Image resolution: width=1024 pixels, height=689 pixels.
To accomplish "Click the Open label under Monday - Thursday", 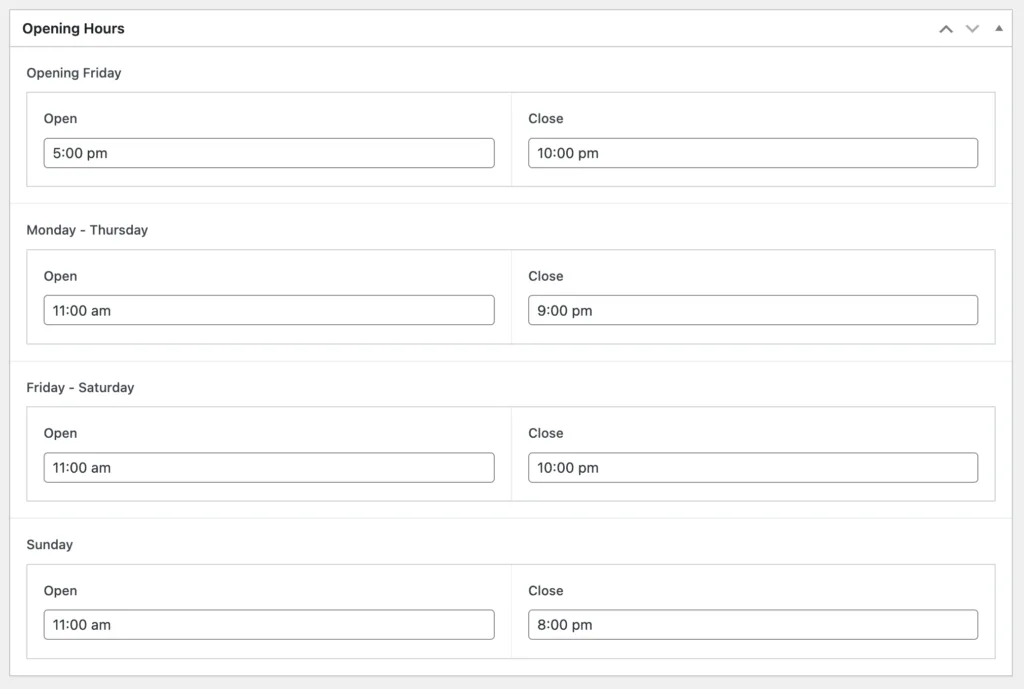I will point(60,276).
